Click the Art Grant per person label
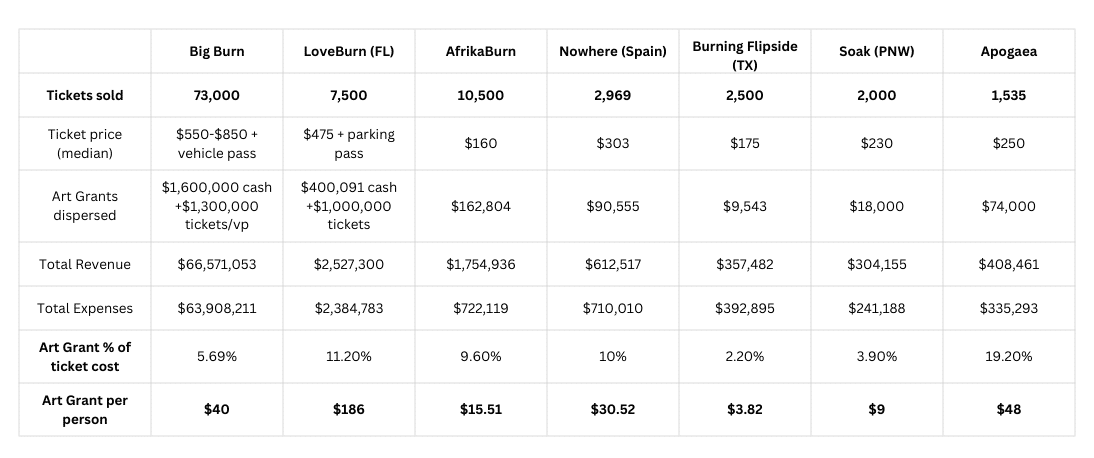 [x=84, y=409]
